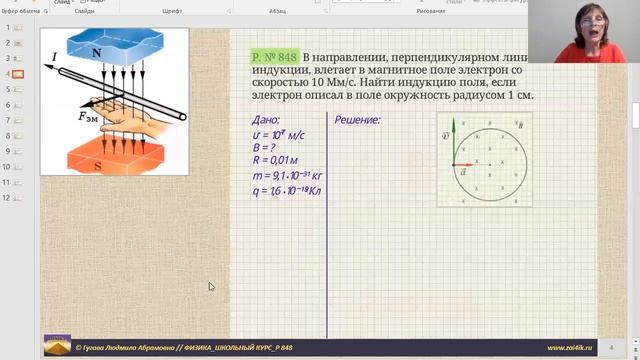Open the Шрифт group dialog launcher

pos(229,11)
